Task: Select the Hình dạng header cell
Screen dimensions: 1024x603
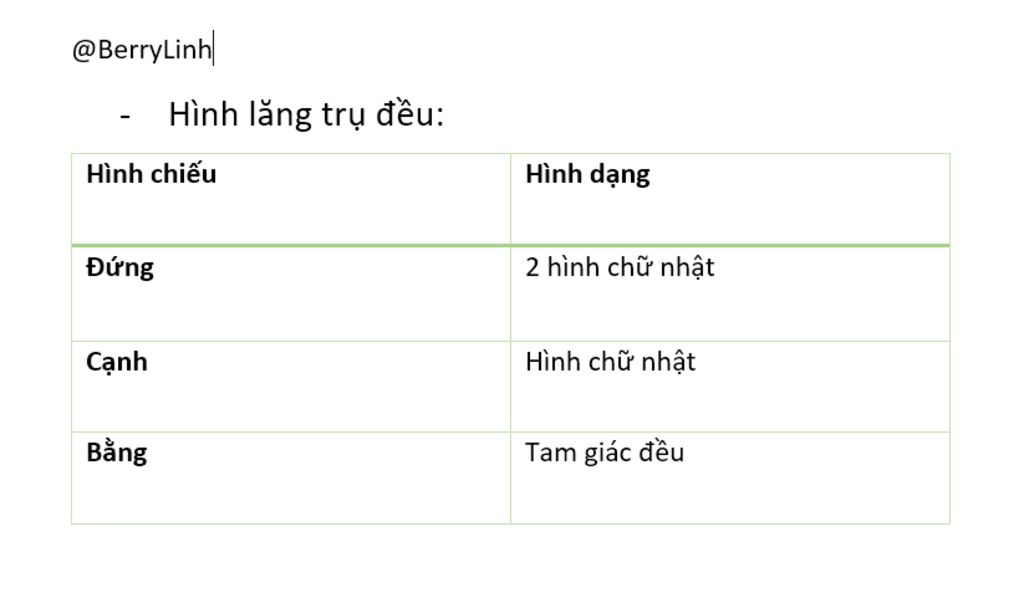Action: pos(730,199)
